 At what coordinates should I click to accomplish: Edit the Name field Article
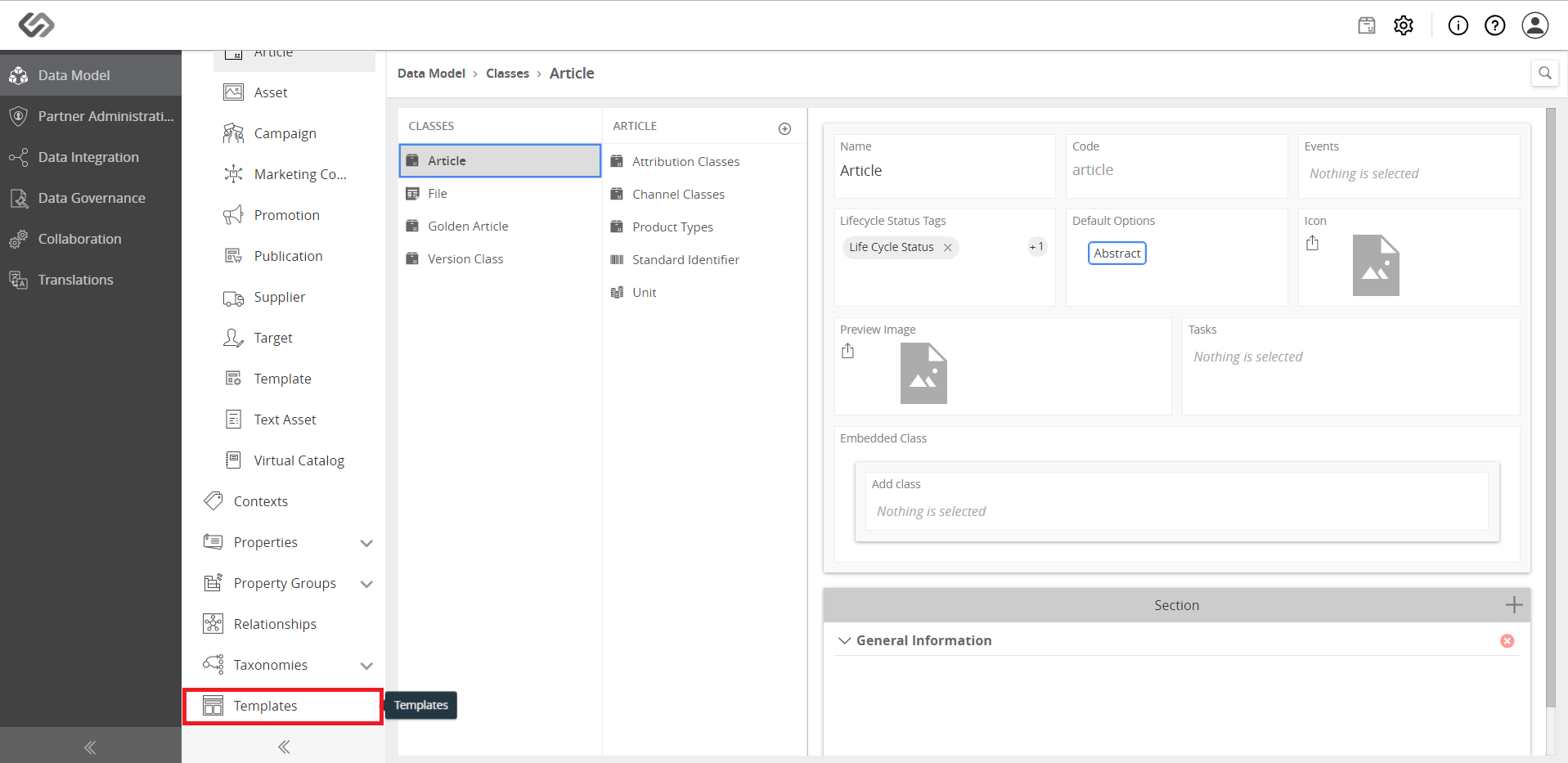(945, 171)
